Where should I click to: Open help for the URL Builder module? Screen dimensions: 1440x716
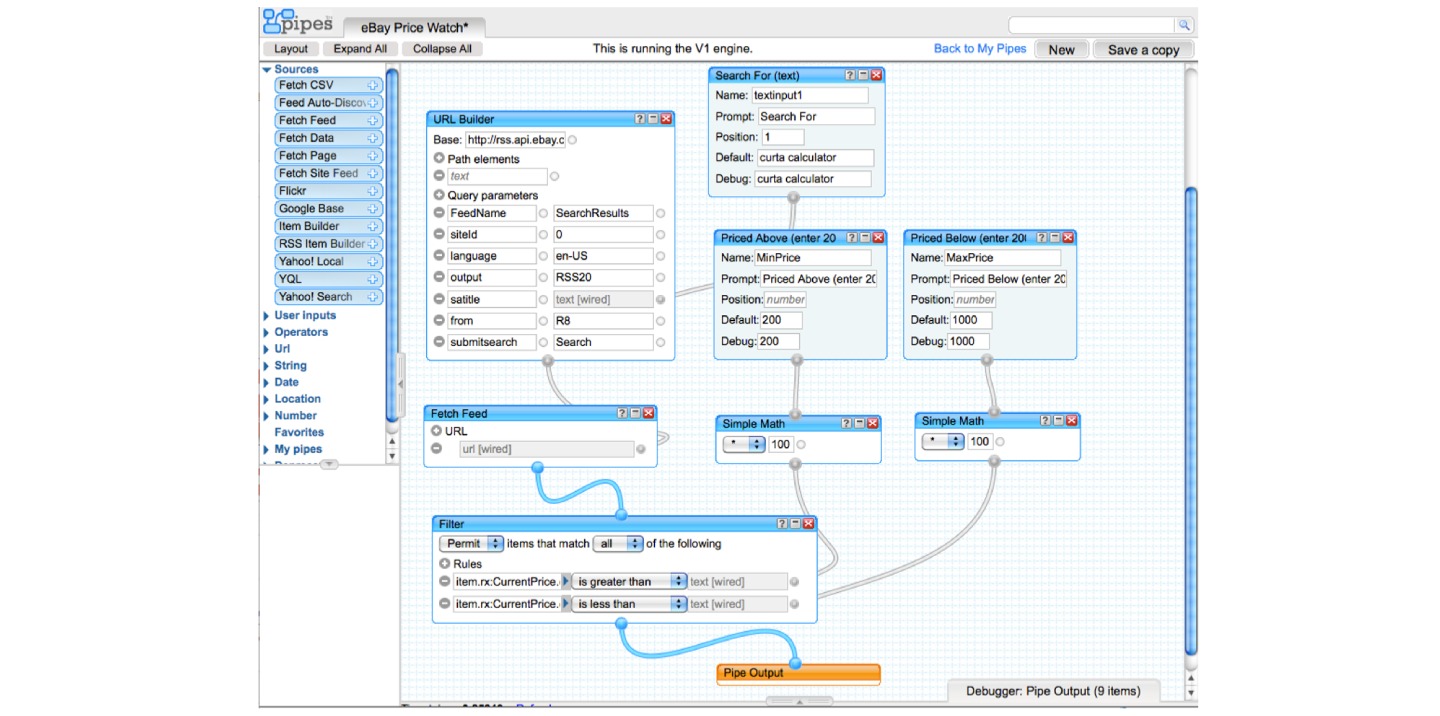pos(640,119)
